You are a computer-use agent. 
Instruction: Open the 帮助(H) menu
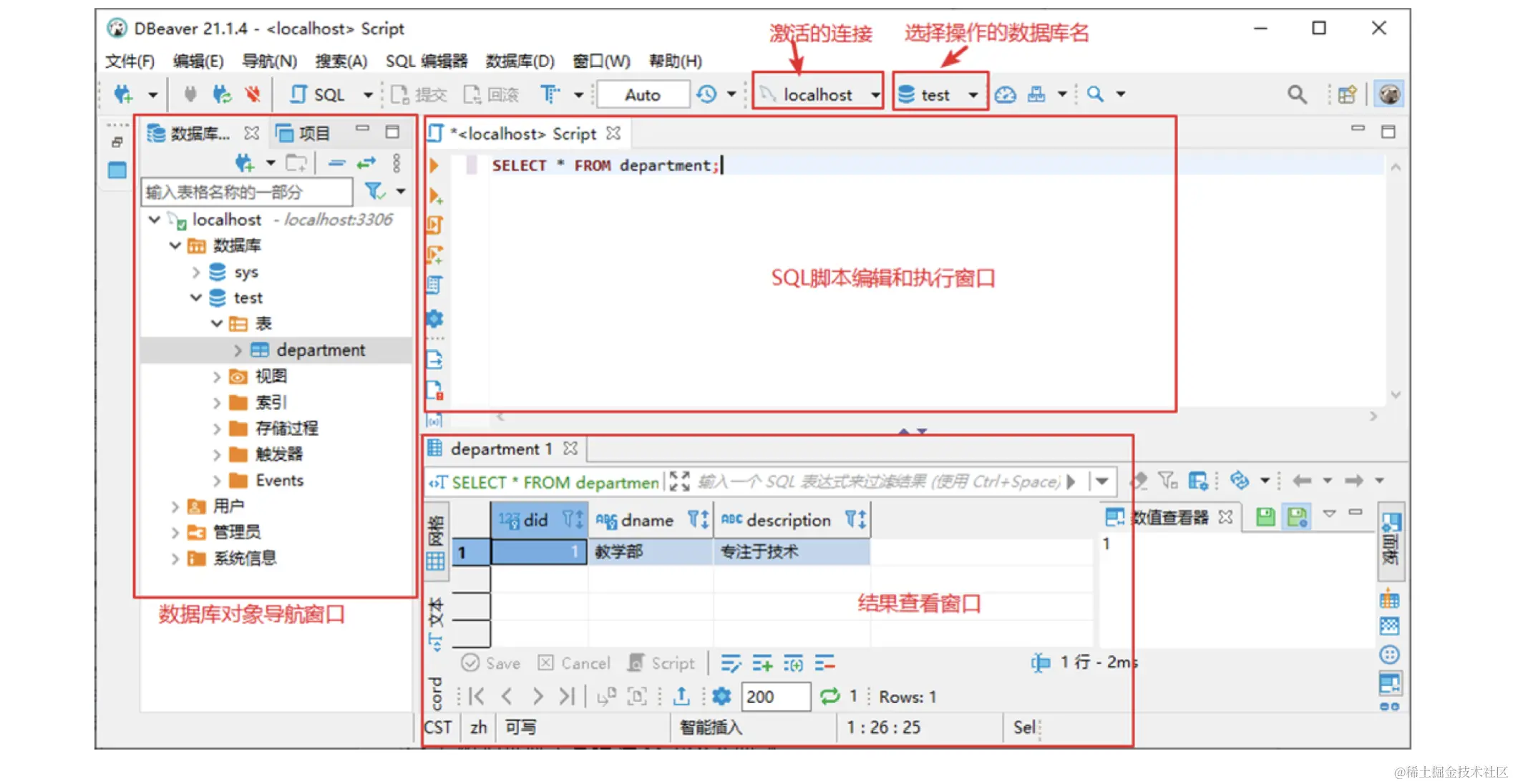click(676, 61)
